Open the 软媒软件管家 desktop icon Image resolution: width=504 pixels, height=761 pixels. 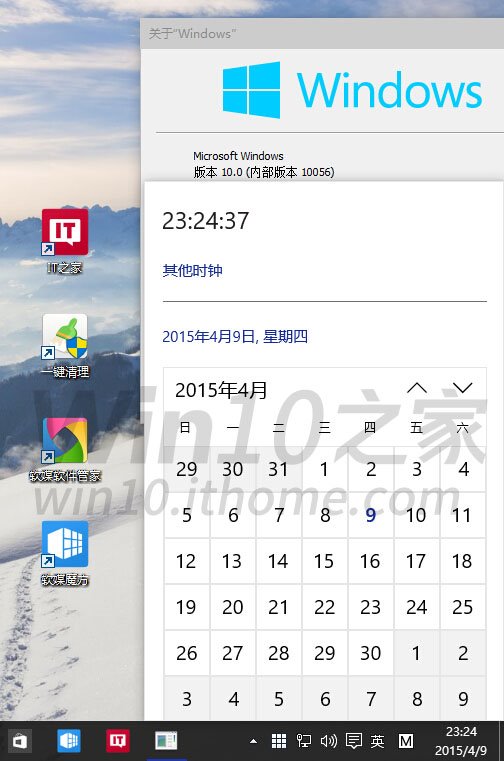pos(65,449)
